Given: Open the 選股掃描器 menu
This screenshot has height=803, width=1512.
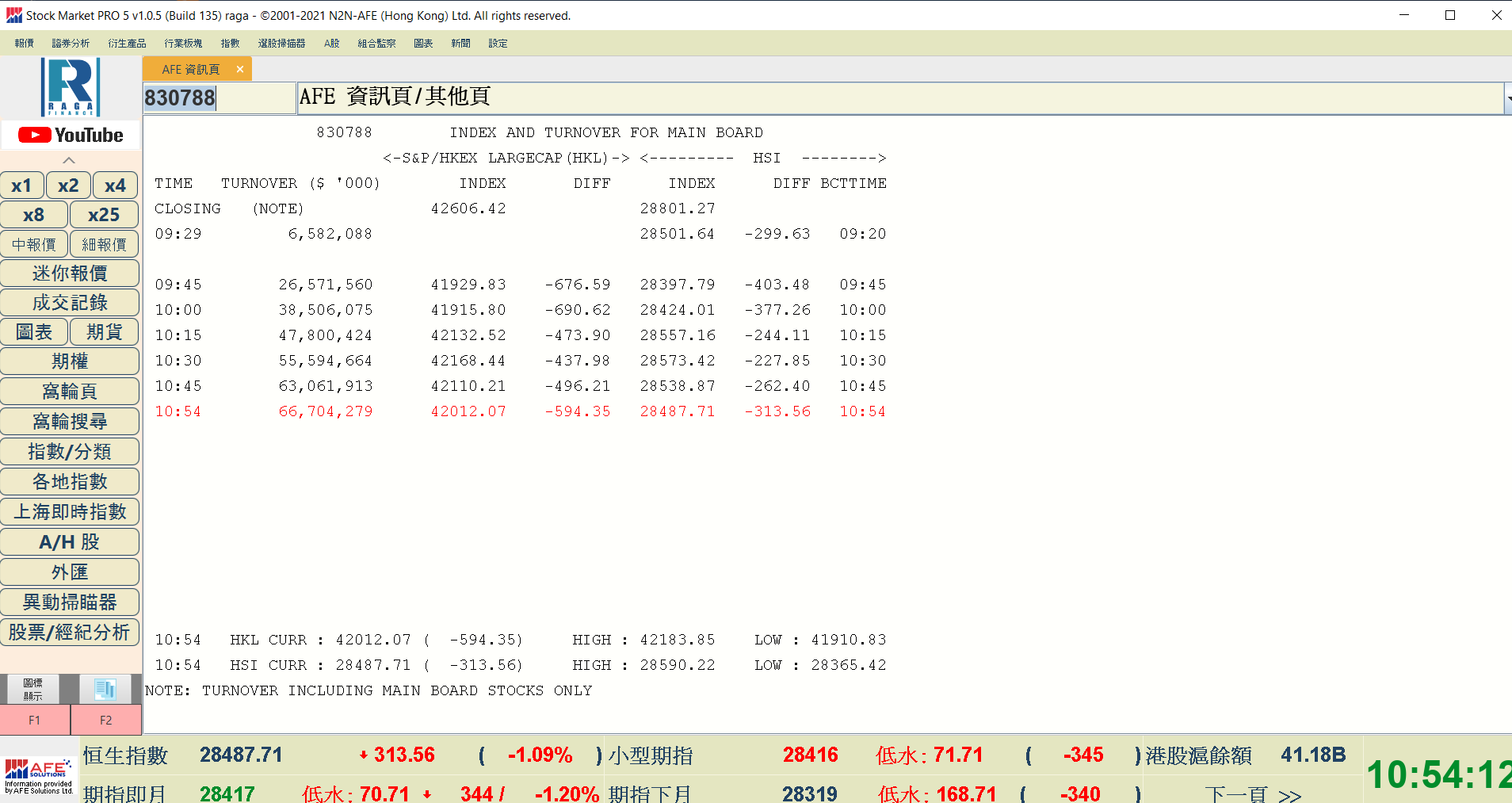Looking at the screenshot, I should point(281,44).
